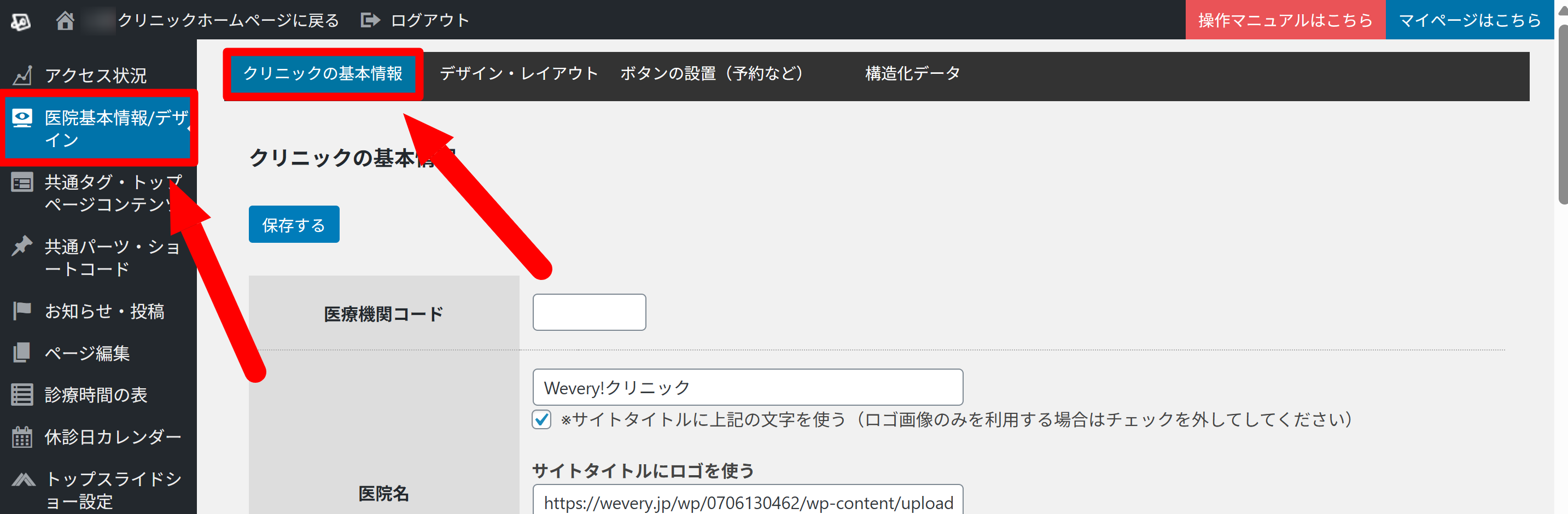Click the site logo icon in top-left corner

21,21
